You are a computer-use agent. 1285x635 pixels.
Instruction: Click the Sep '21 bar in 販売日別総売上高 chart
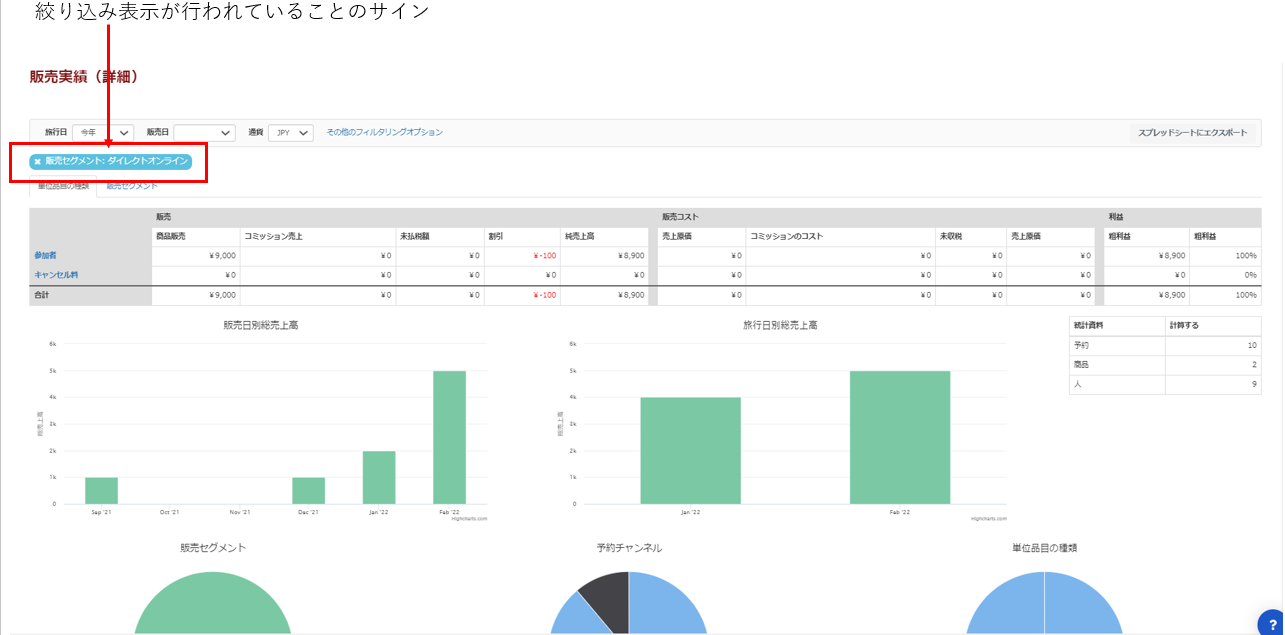tap(101, 490)
